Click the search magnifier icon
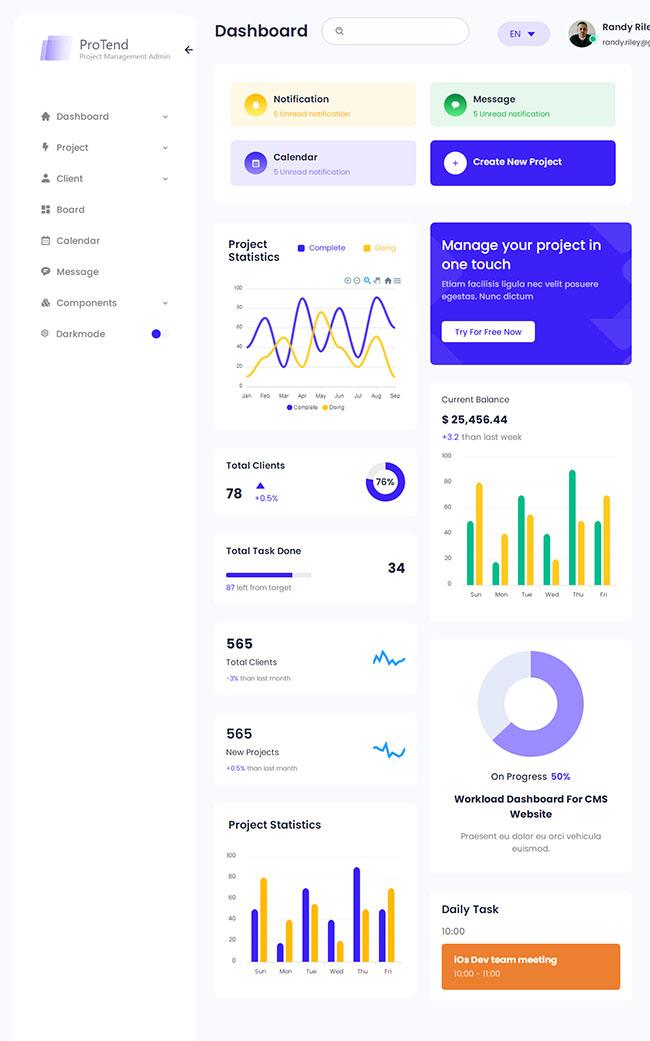650x1041 pixels. pos(340,32)
